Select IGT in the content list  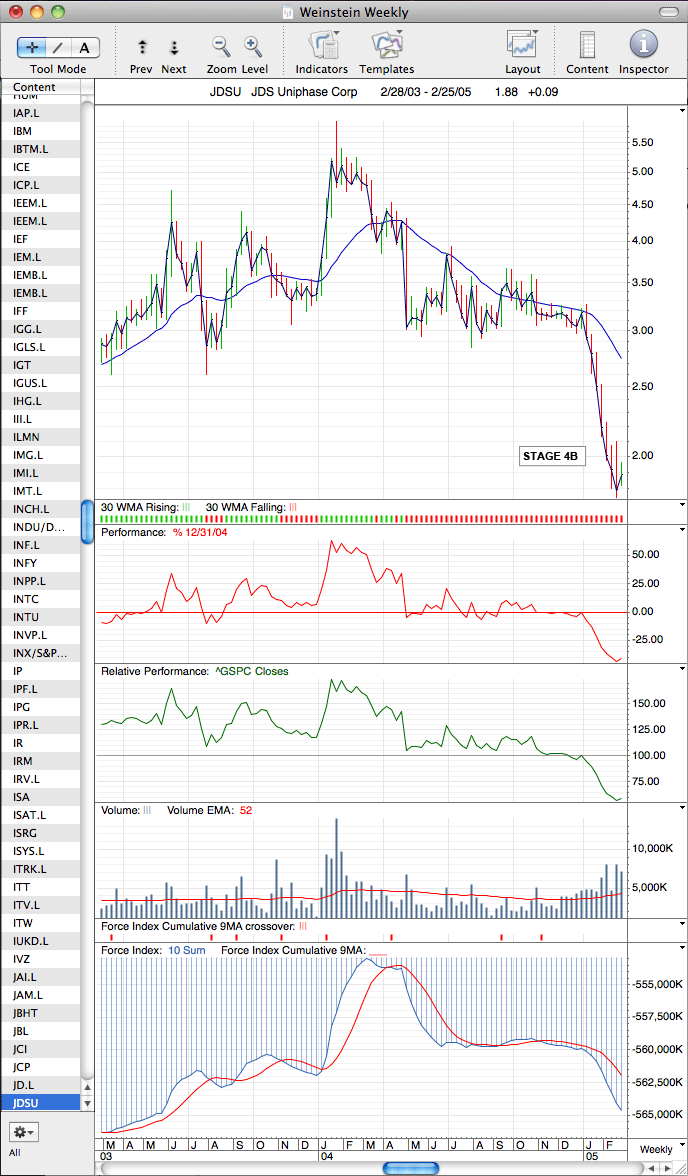pyautogui.click(x=40, y=364)
